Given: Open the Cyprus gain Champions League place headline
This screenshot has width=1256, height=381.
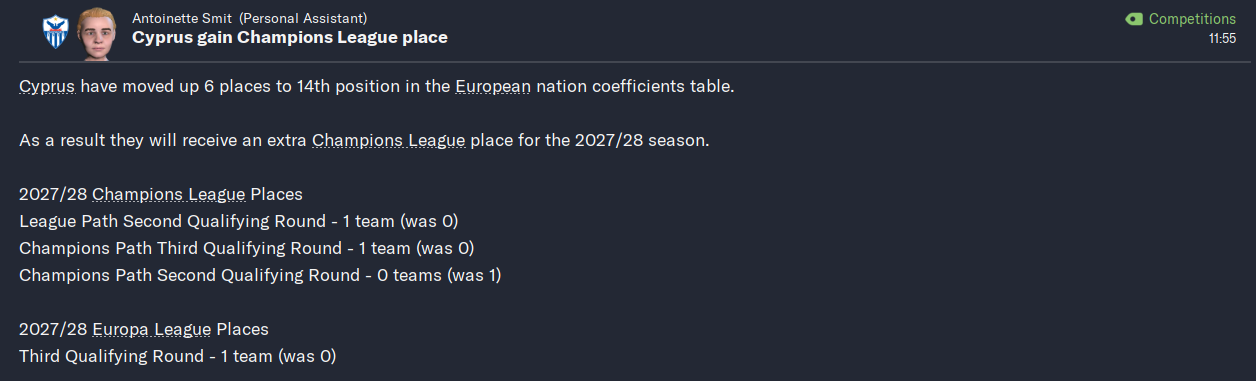Looking at the screenshot, I should [x=290, y=38].
